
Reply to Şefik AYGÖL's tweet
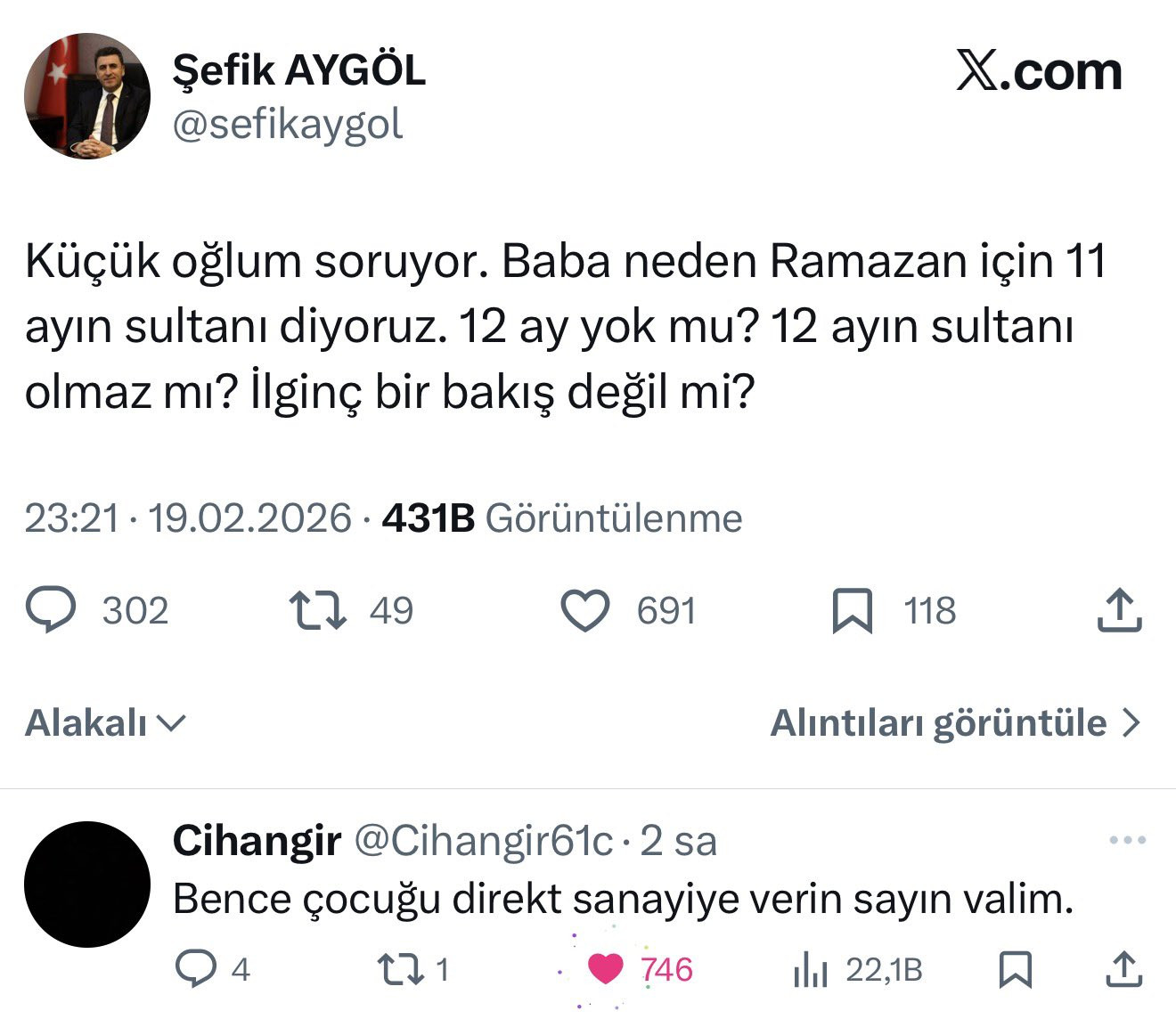point(52,611)
